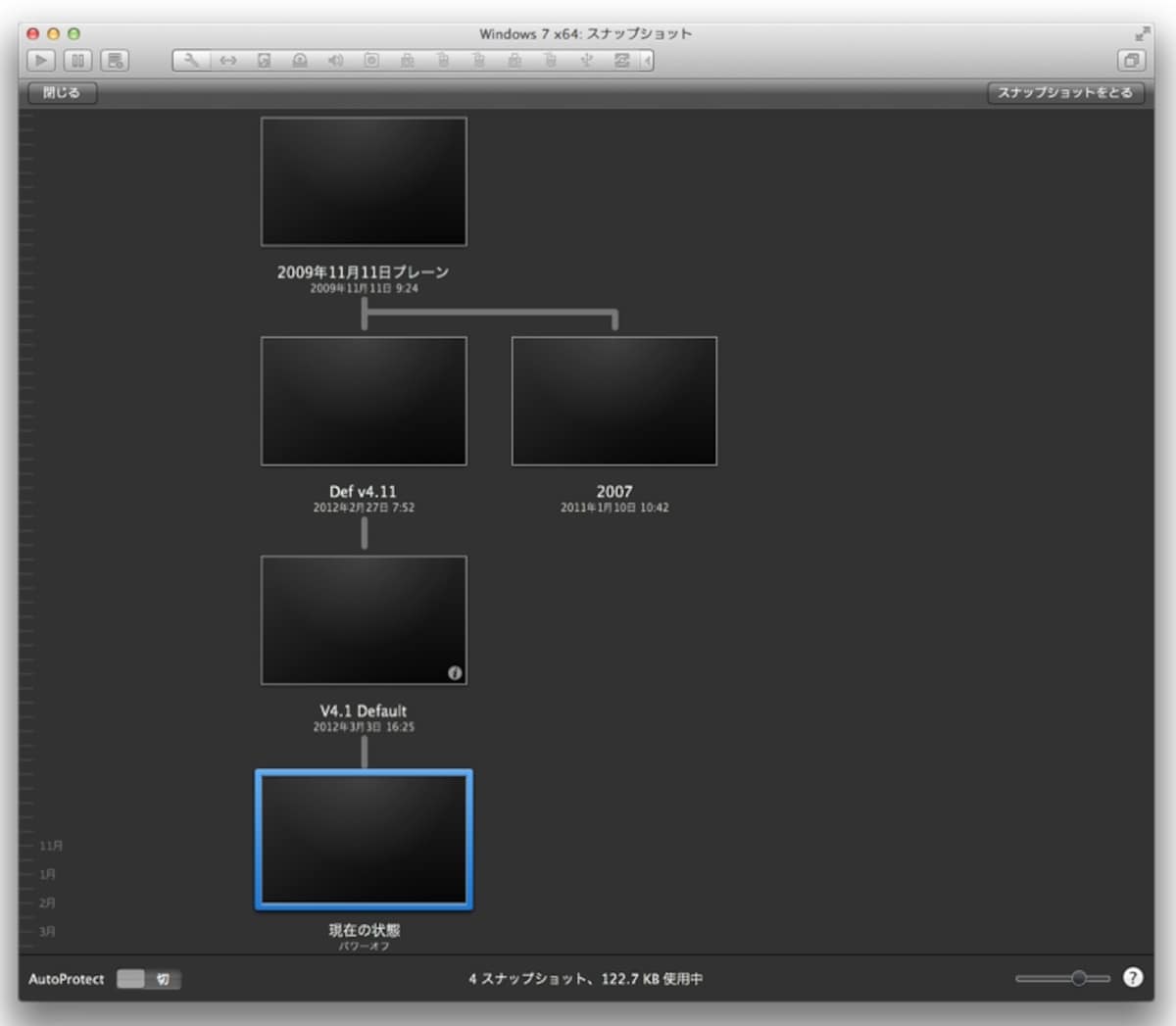Click the USB device icon

586,61
